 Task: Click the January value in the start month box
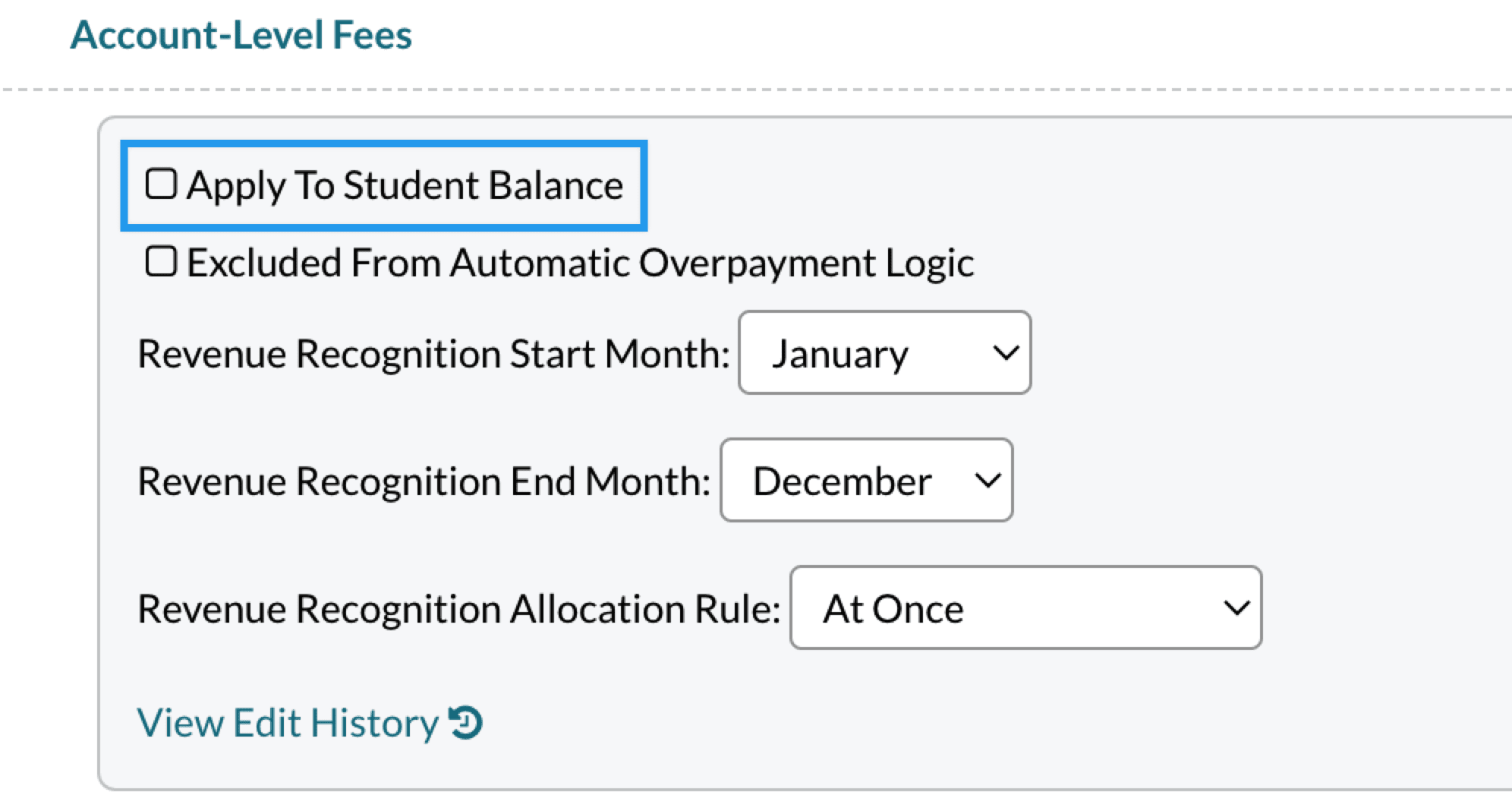point(839,354)
